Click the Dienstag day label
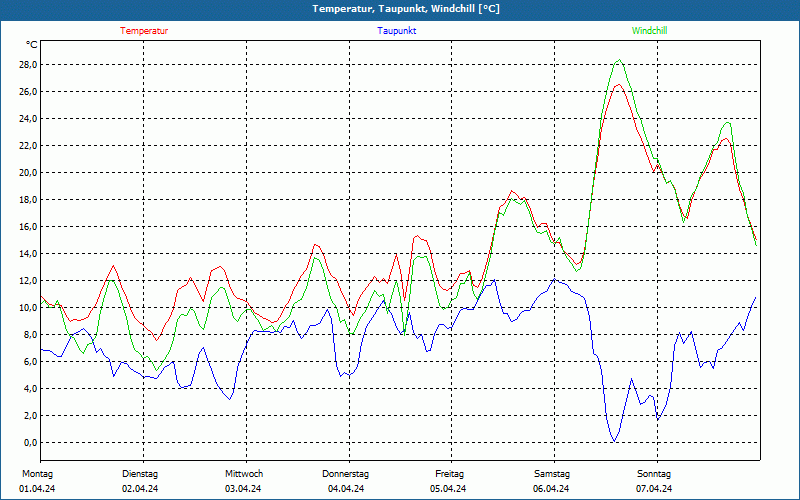800x500 pixels. click(x=140, y=474)
